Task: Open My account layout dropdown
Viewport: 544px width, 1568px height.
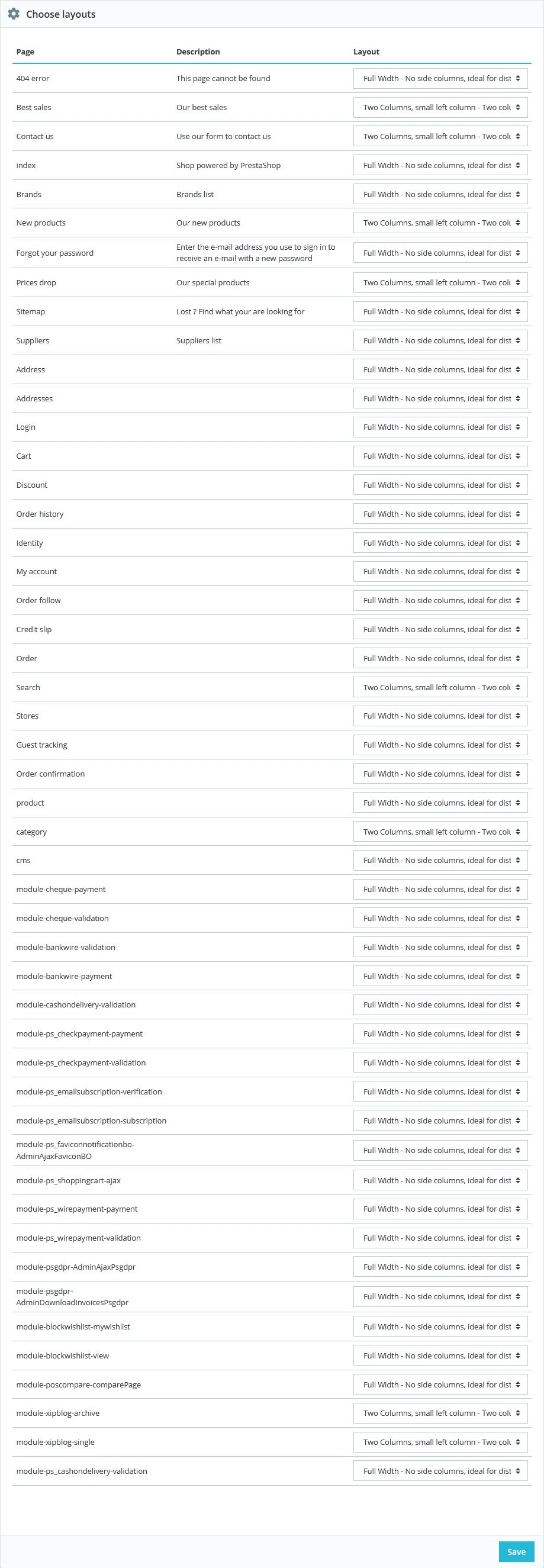Action: click(x=440, y=572)
